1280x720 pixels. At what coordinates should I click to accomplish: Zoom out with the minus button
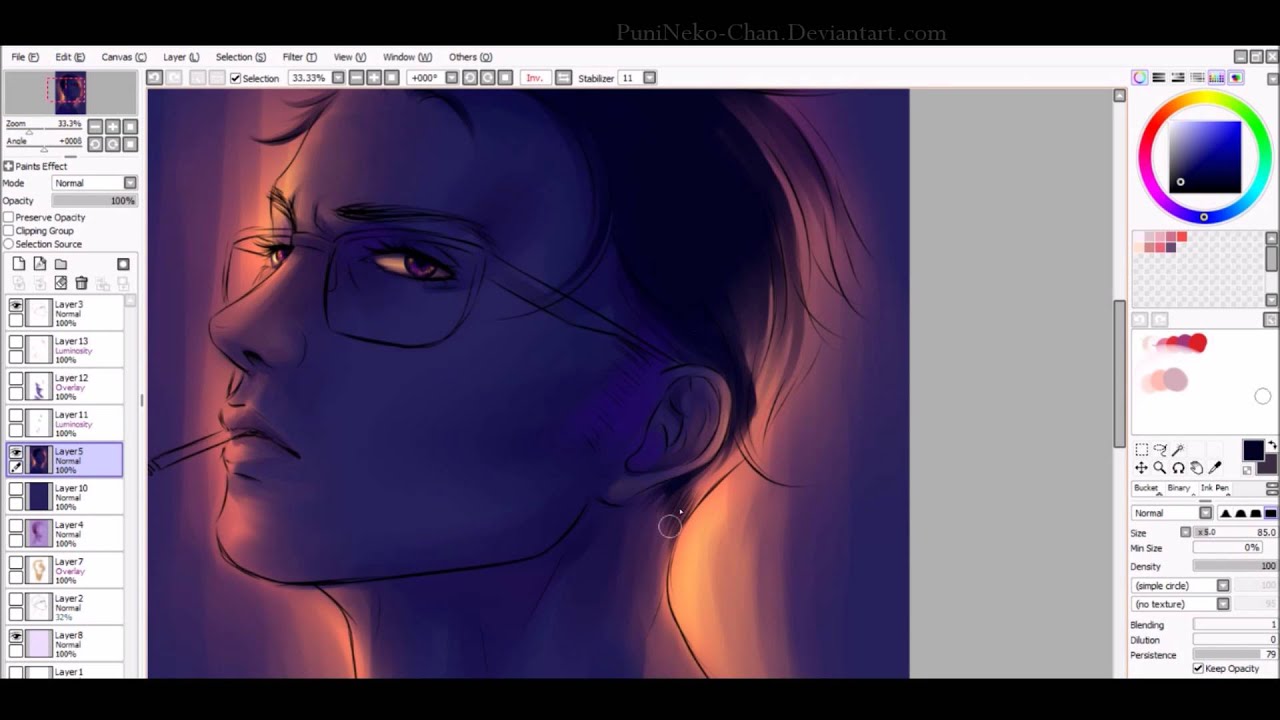tap(95, 126)
